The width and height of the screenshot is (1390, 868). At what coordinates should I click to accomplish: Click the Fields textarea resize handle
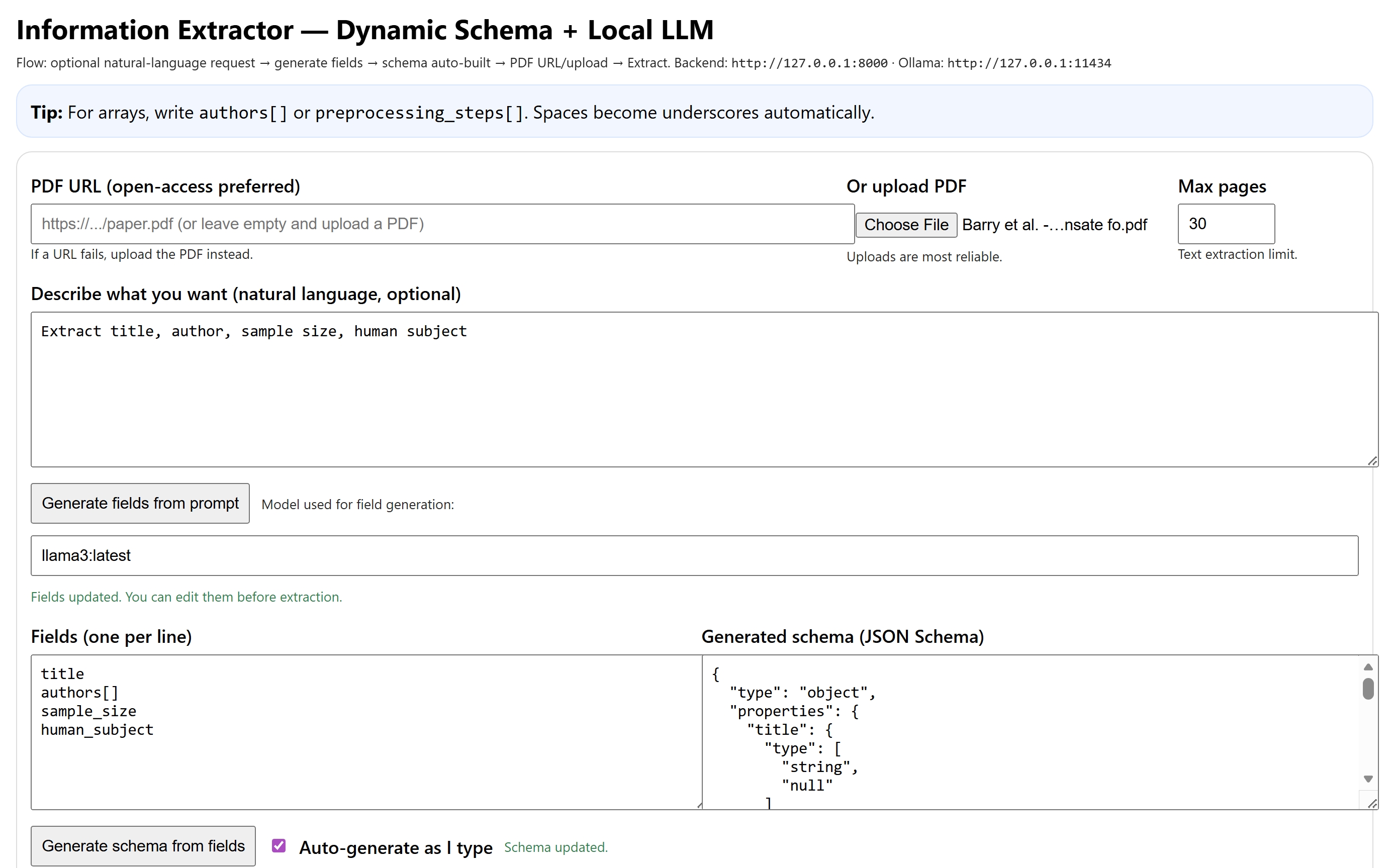698,805
